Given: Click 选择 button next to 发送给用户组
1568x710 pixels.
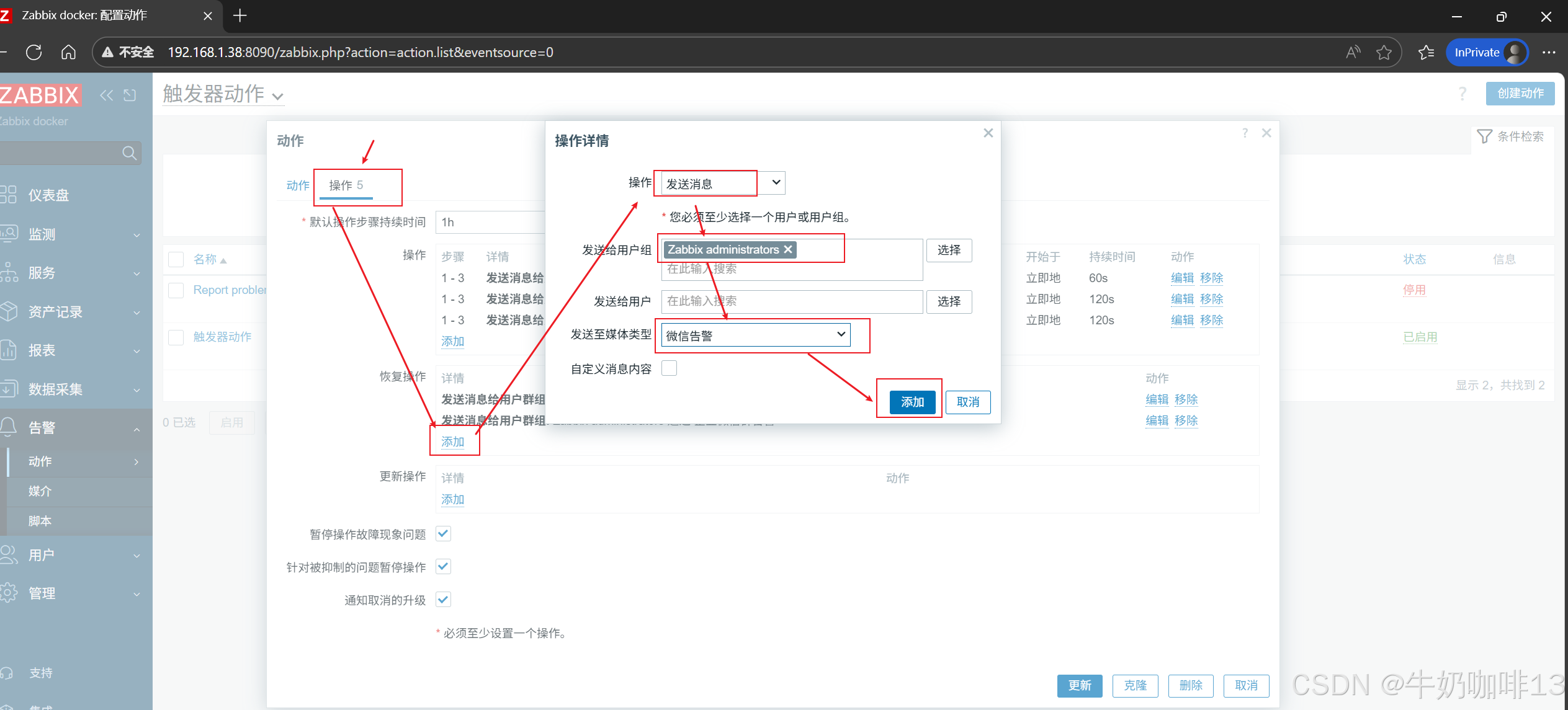Looking at the screenshot, I should [x=949, y=250].
